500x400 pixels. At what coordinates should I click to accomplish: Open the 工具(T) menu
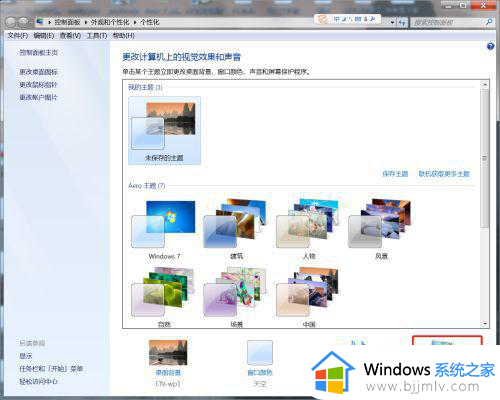[x=97, y=35]
